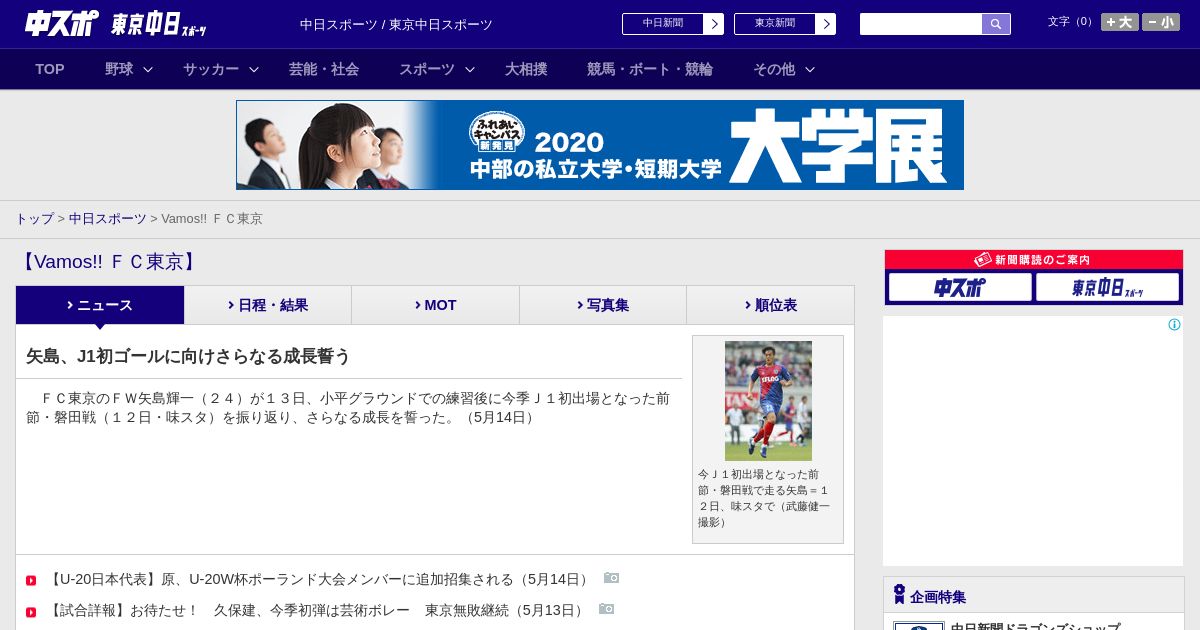Screen dimensions: 1200x630
Task: Click camera icon beside U-20日本代表 headline
Action: pyautogui.click(x=612, y=578)
